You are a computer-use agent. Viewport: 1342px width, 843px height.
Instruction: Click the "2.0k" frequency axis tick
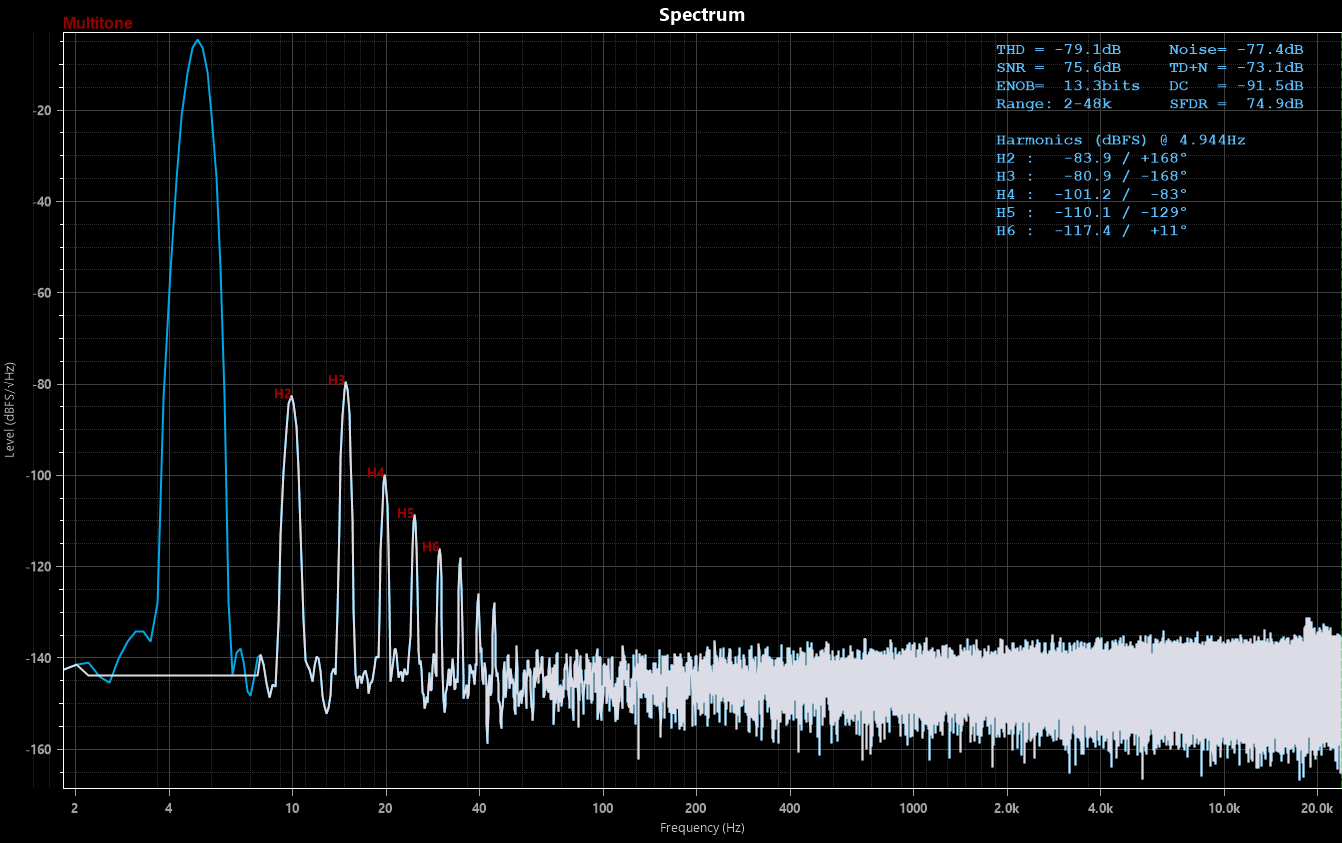tap(1007, 807)
